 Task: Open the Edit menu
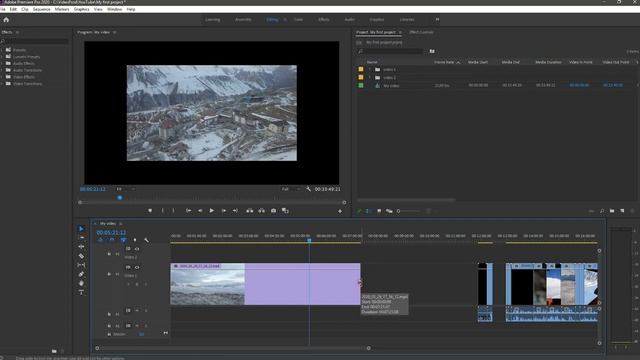point(13,9)
